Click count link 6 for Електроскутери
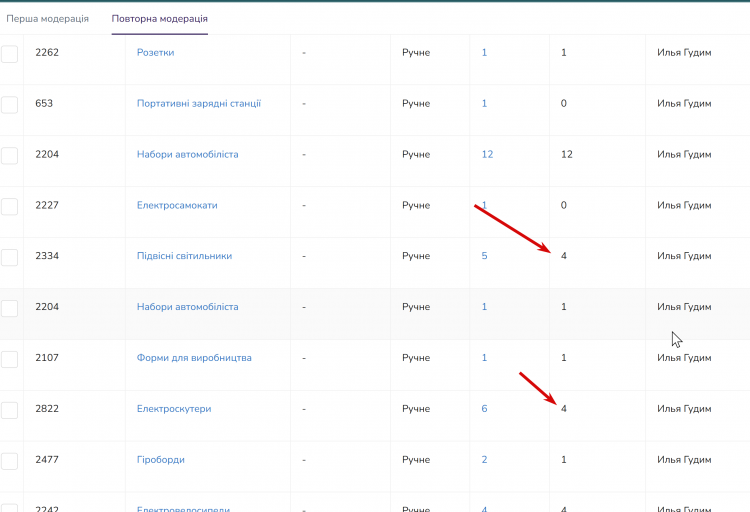This screenshot has width=750, height=512. point(484,409)
